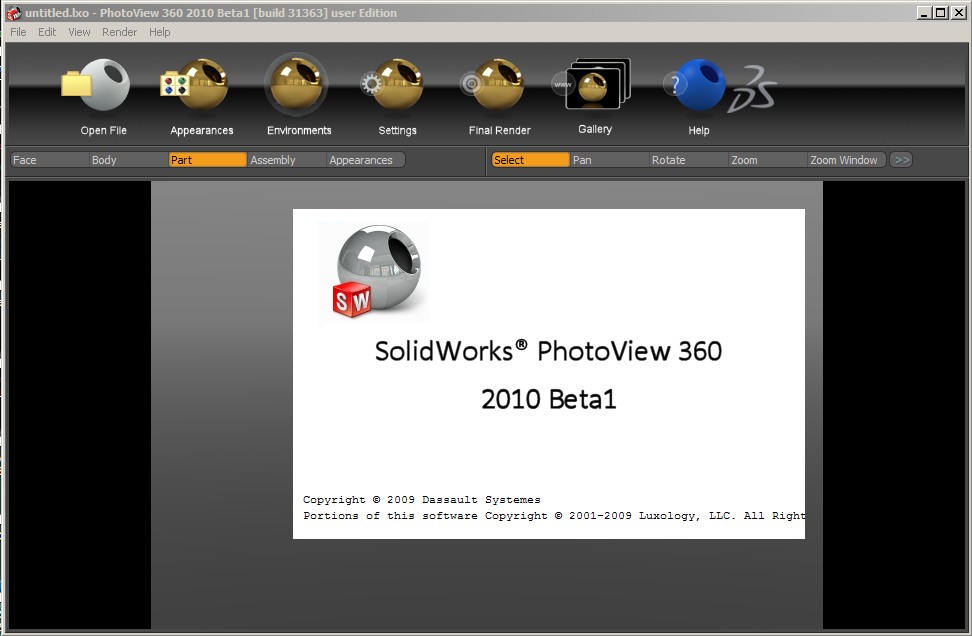Click the Settings label
972x636 pixels.
click(397, 130)
